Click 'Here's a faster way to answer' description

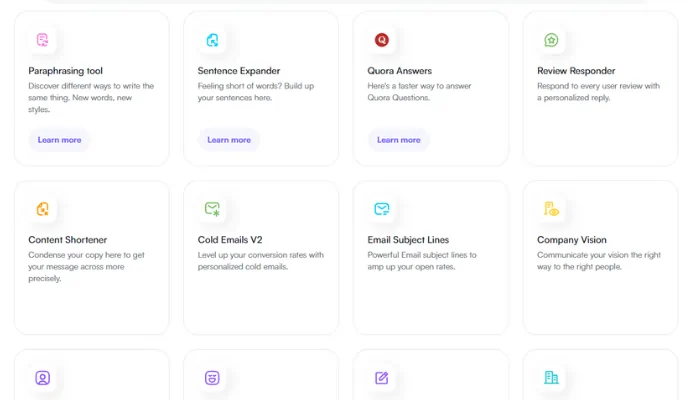click(x=419, y=92)
